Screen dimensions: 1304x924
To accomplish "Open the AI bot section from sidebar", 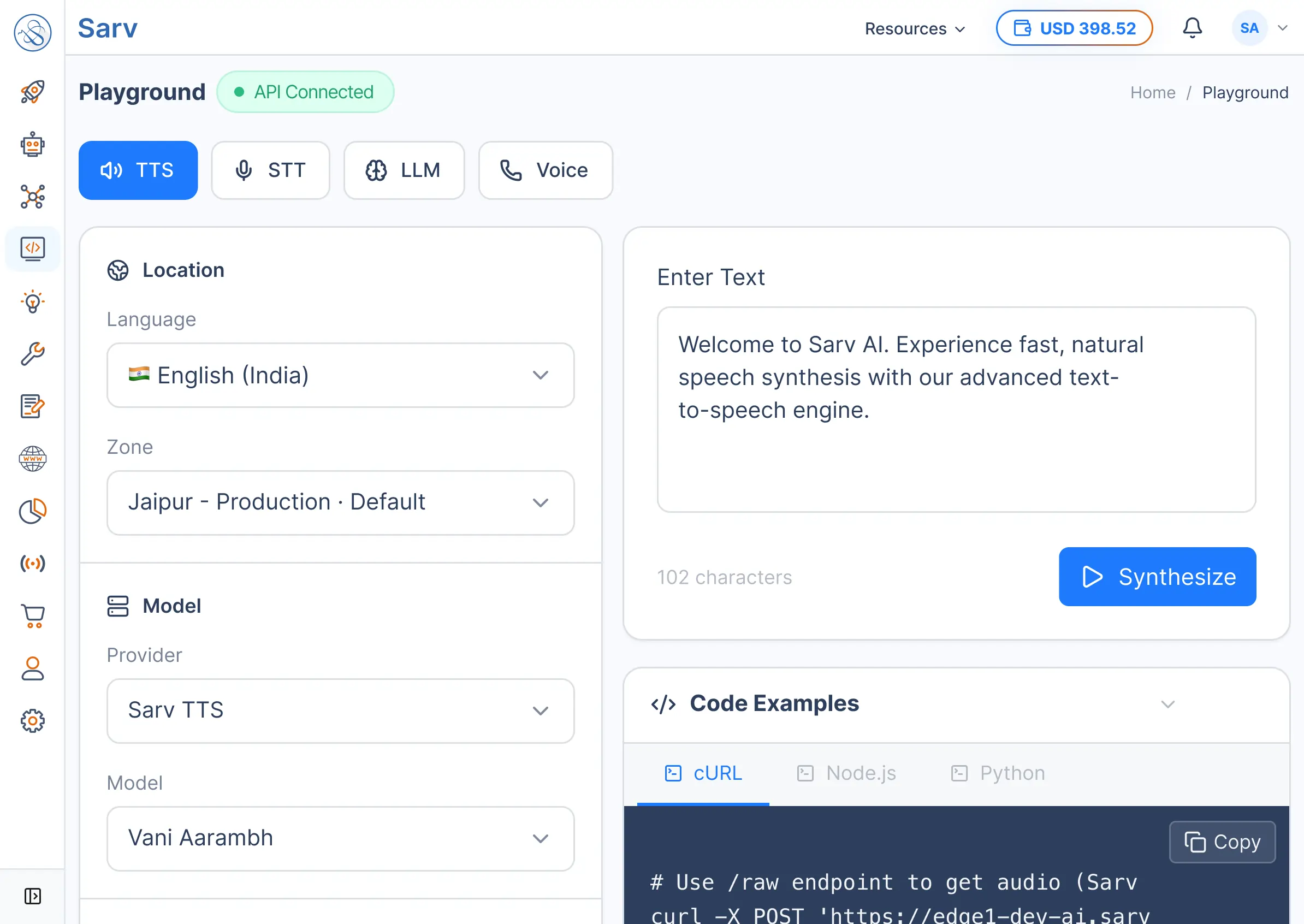I will coord(32,144).
